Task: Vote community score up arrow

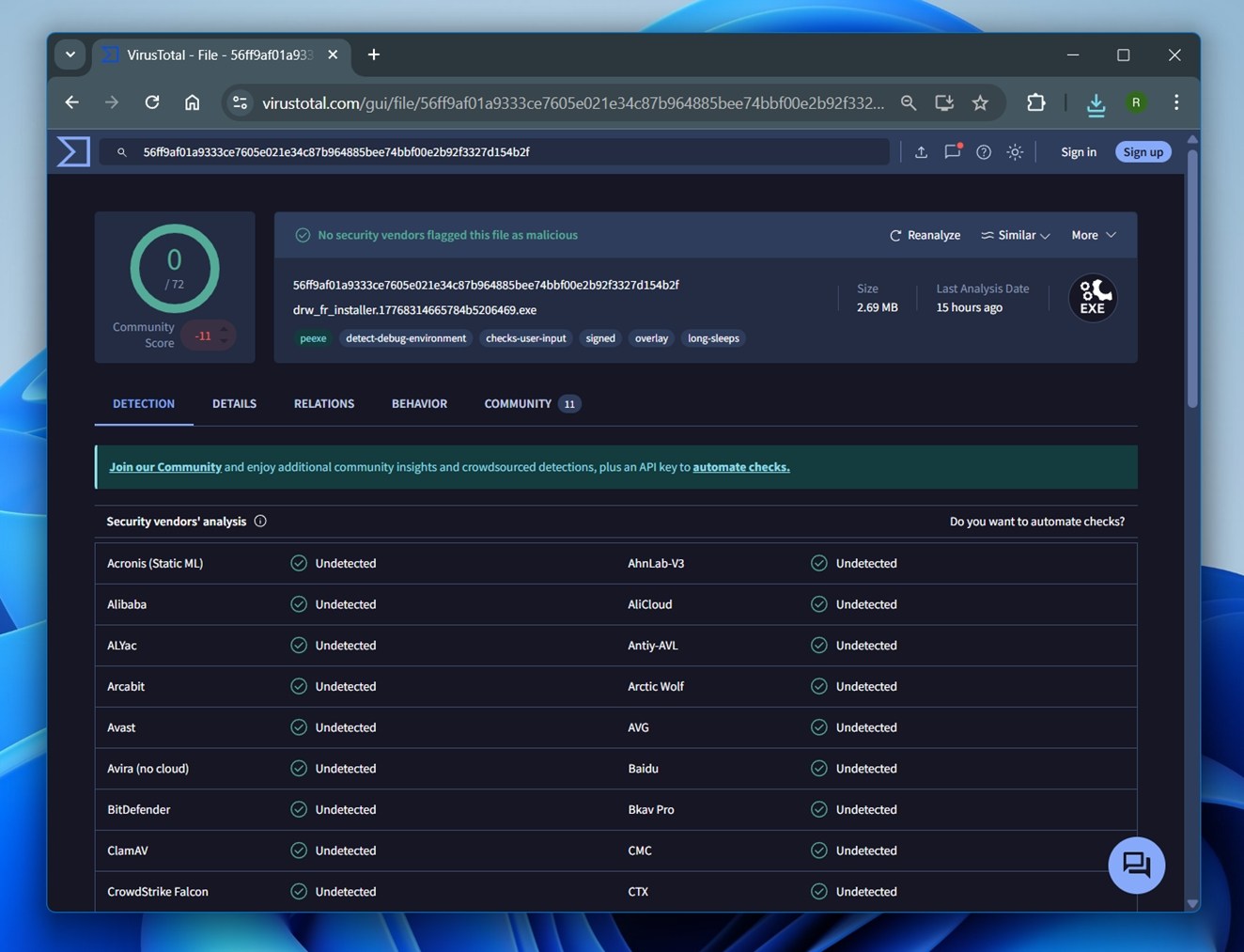Action: (224, 329)
